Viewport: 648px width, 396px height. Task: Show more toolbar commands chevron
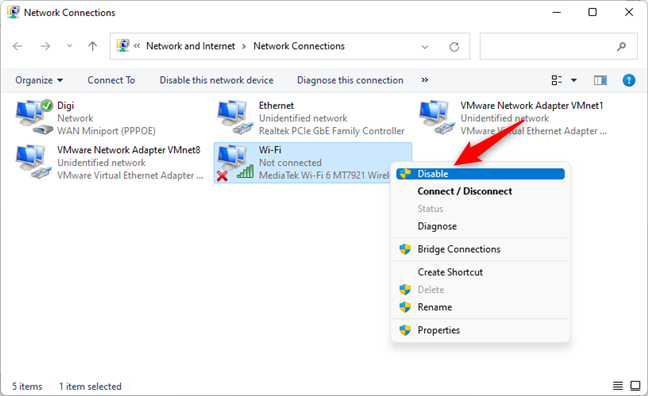pos(424,80)
